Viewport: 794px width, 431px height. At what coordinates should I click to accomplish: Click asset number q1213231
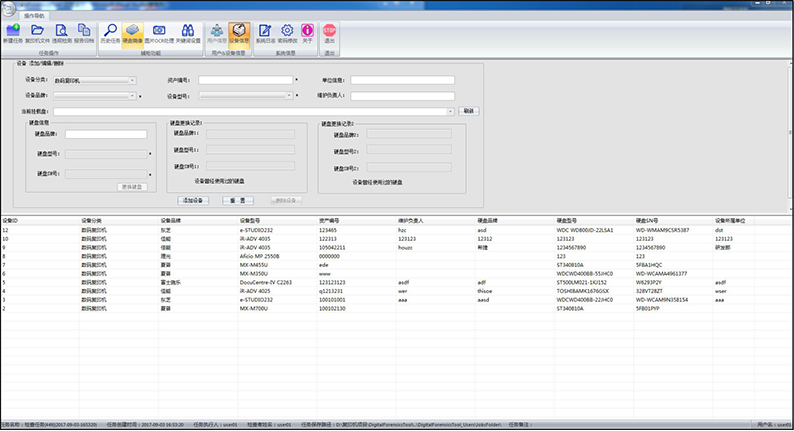tap(331, 291)
